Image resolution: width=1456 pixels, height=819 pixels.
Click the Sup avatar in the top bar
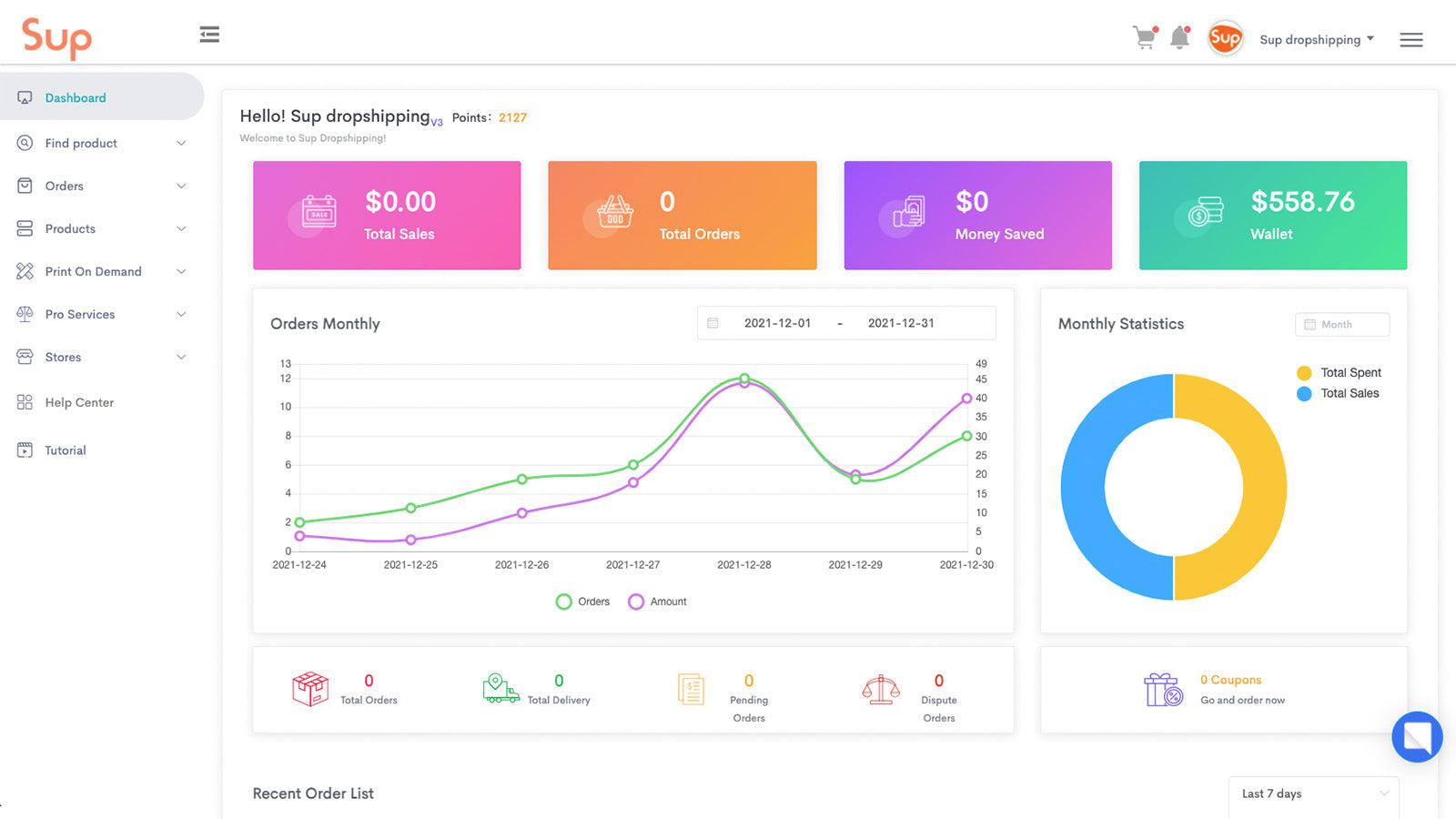click(1225, 37)
